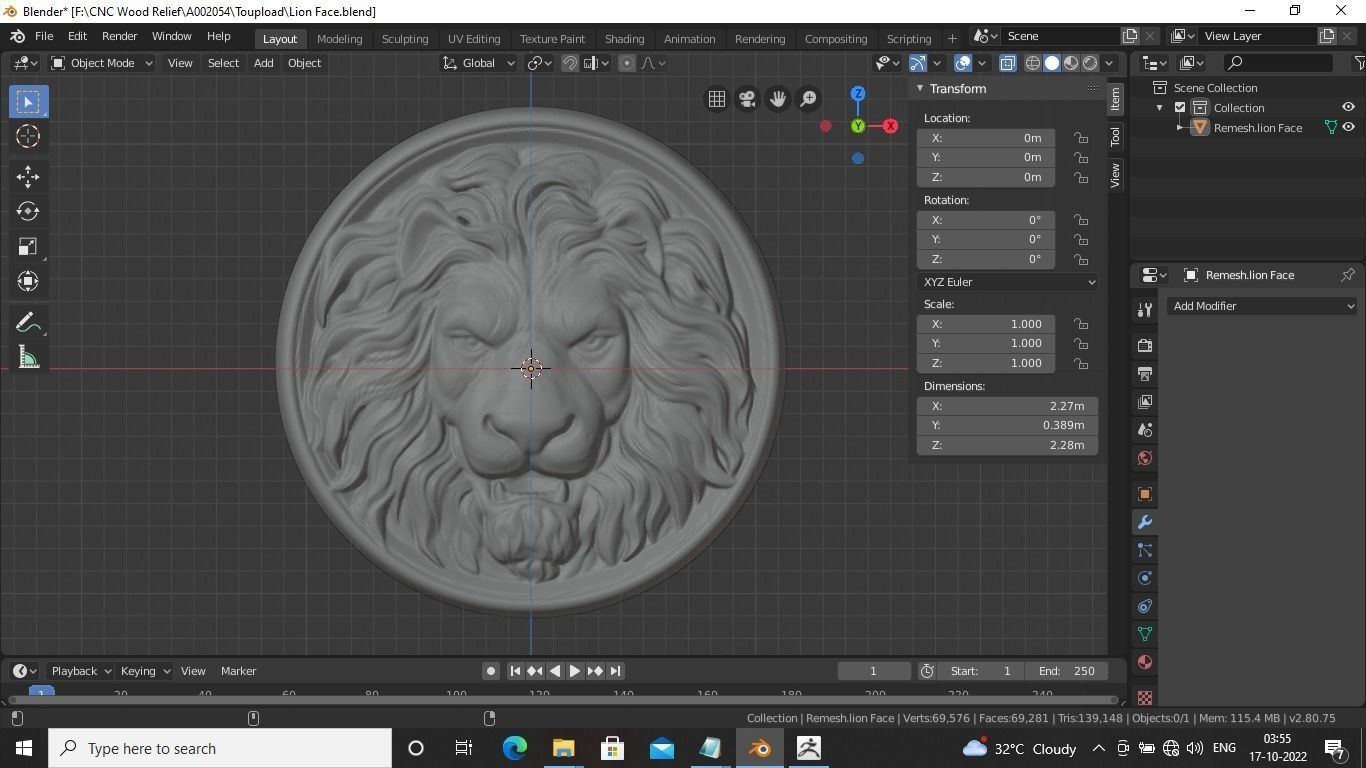Screen dimensions: 1366x768
Task: Open the World properties globe icon
Action: [1143, 457]
